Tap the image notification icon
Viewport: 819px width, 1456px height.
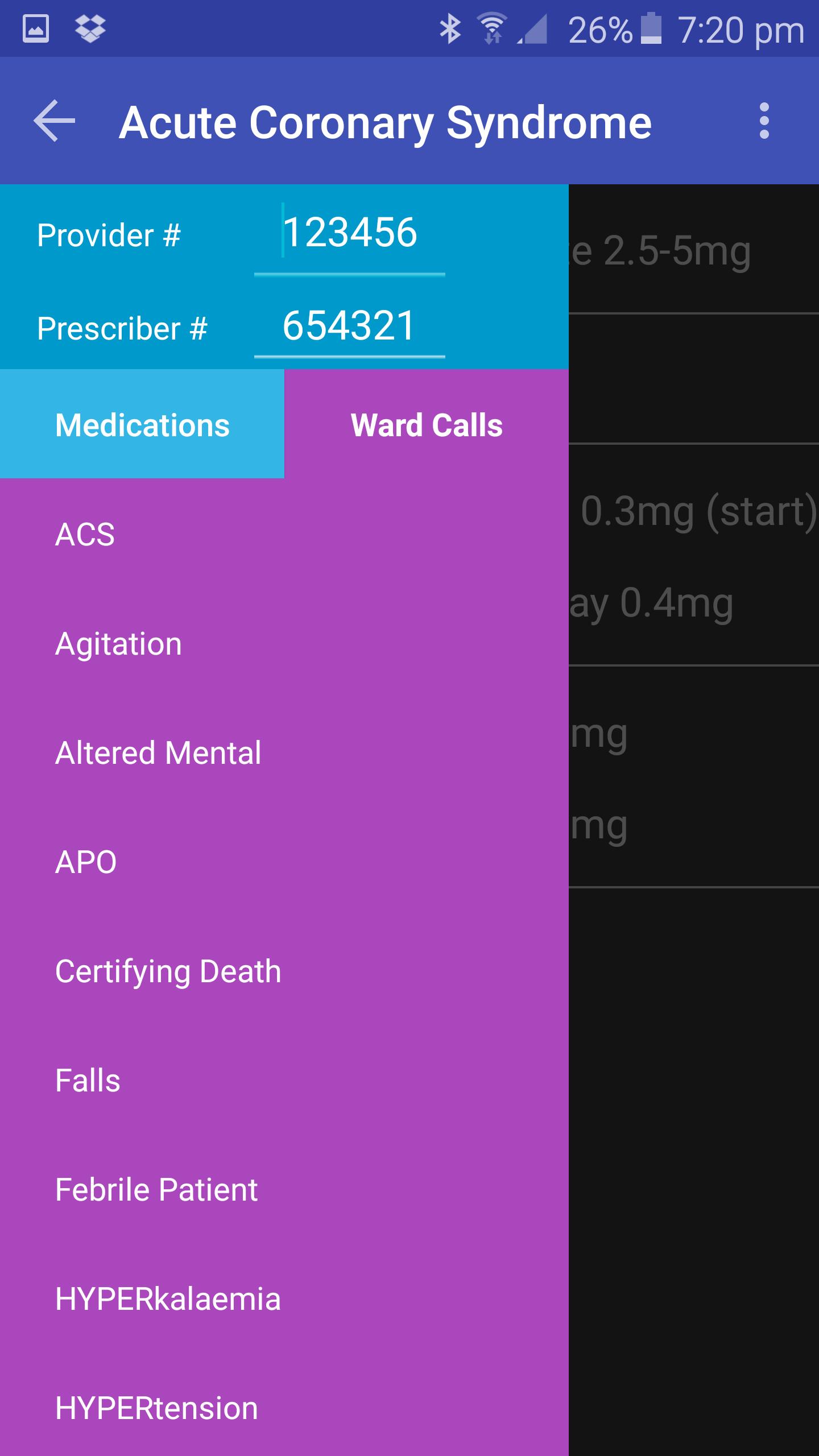[x=36, y=28]
